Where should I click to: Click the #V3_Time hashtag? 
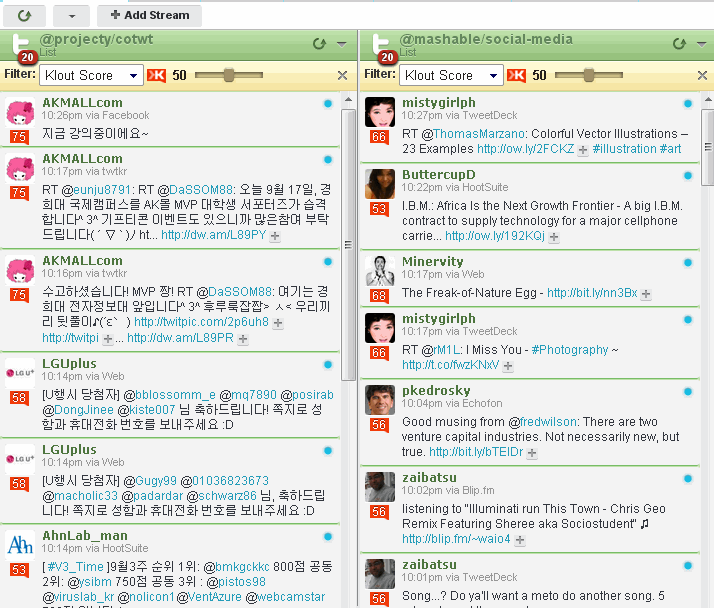coord(76,567)
